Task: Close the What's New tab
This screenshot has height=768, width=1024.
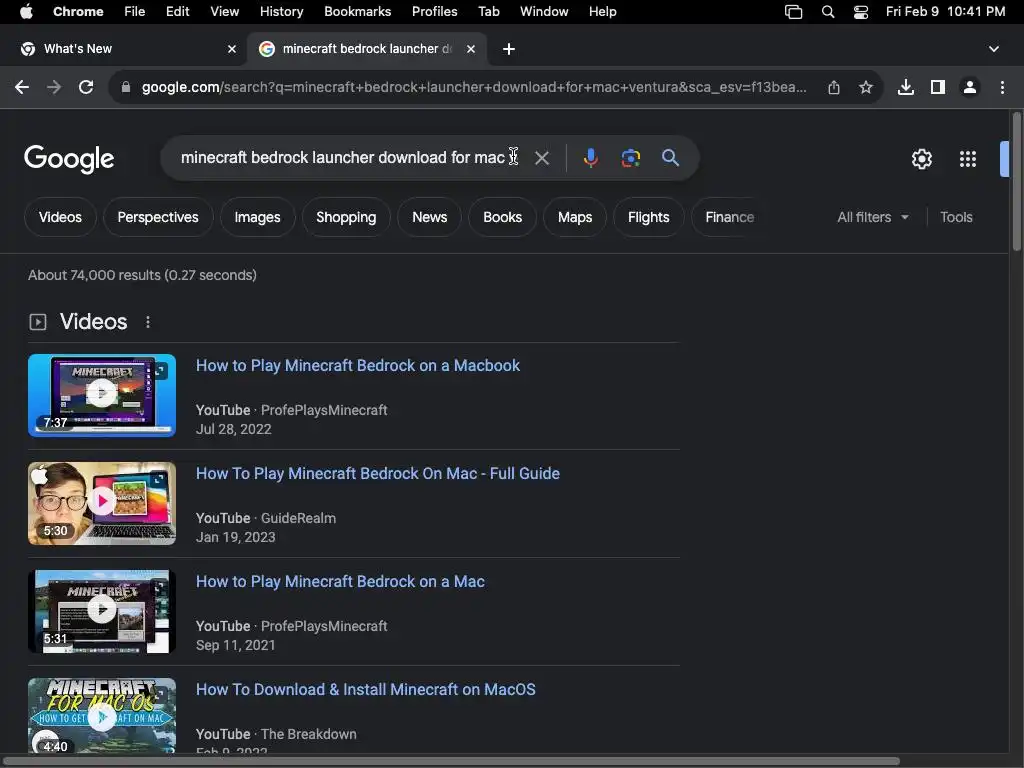Action: (x=232, y=49)
